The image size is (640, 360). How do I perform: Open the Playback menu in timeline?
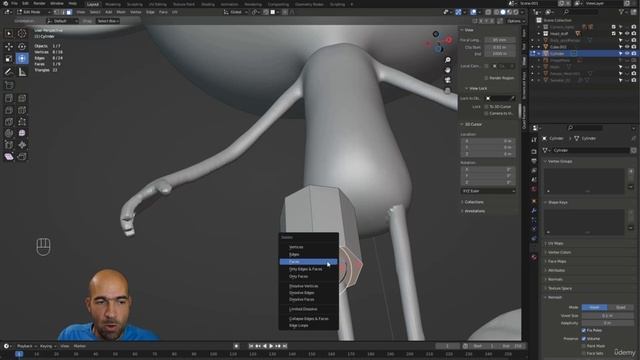24,346
